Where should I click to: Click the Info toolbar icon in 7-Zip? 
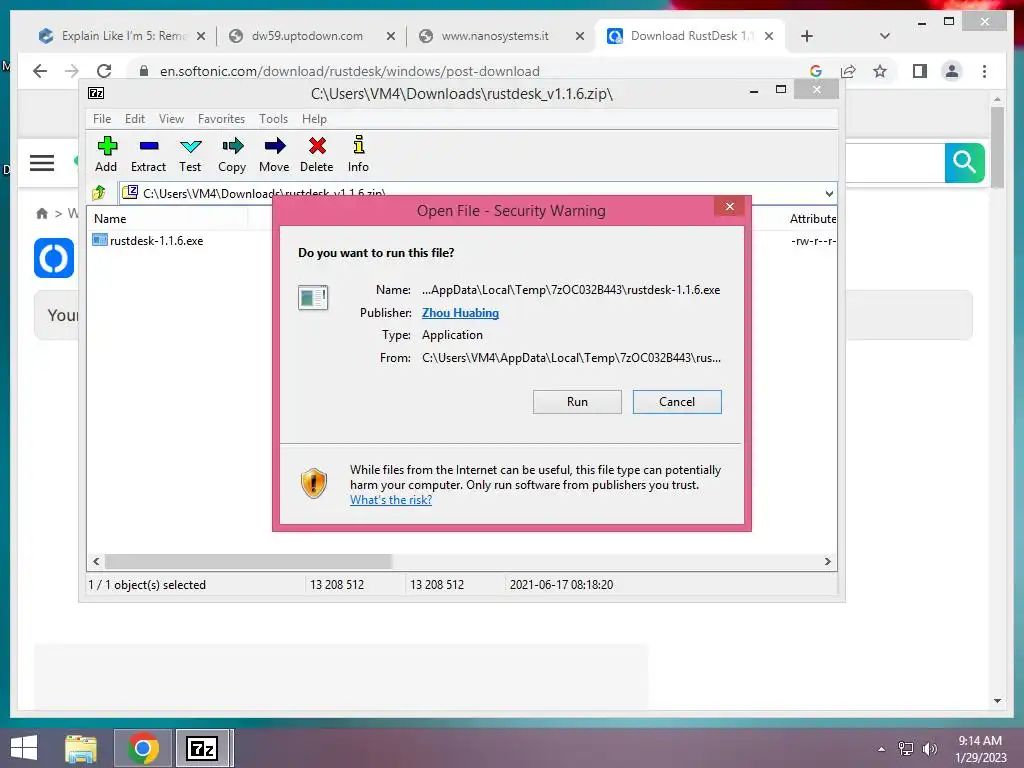pos(359,145)
